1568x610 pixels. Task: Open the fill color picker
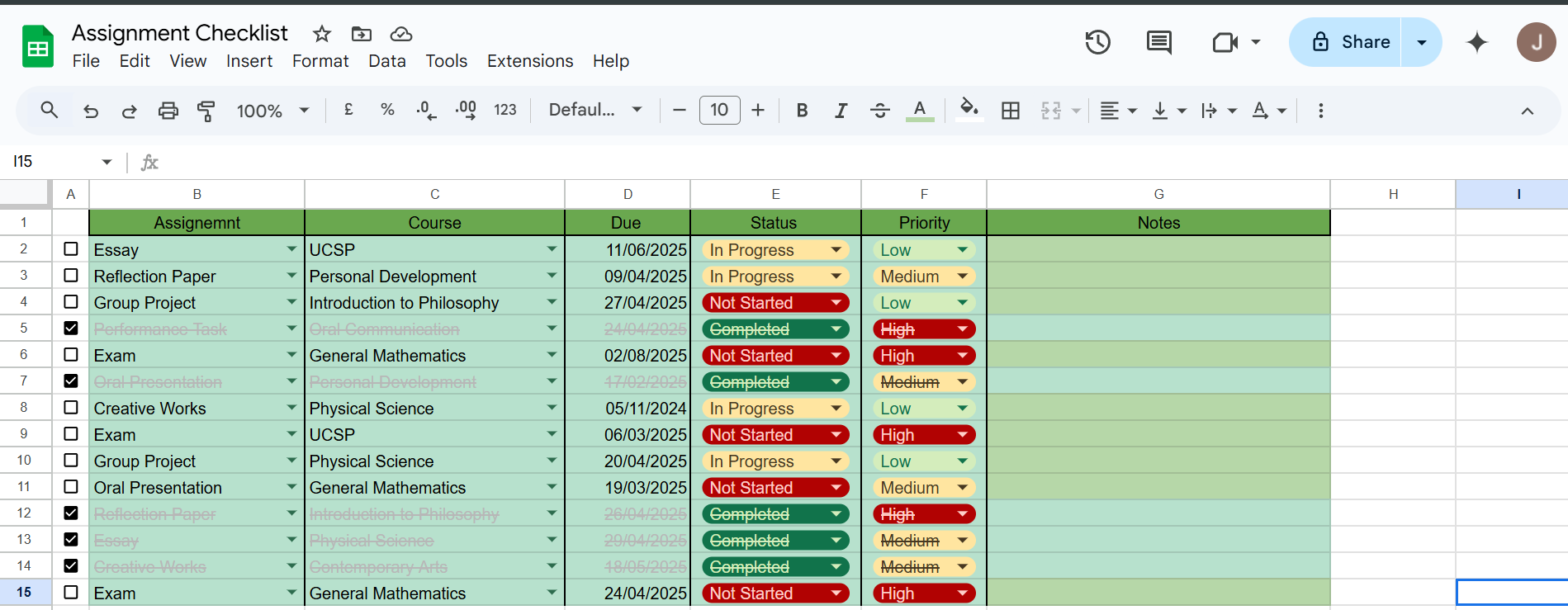pos(969,111)
